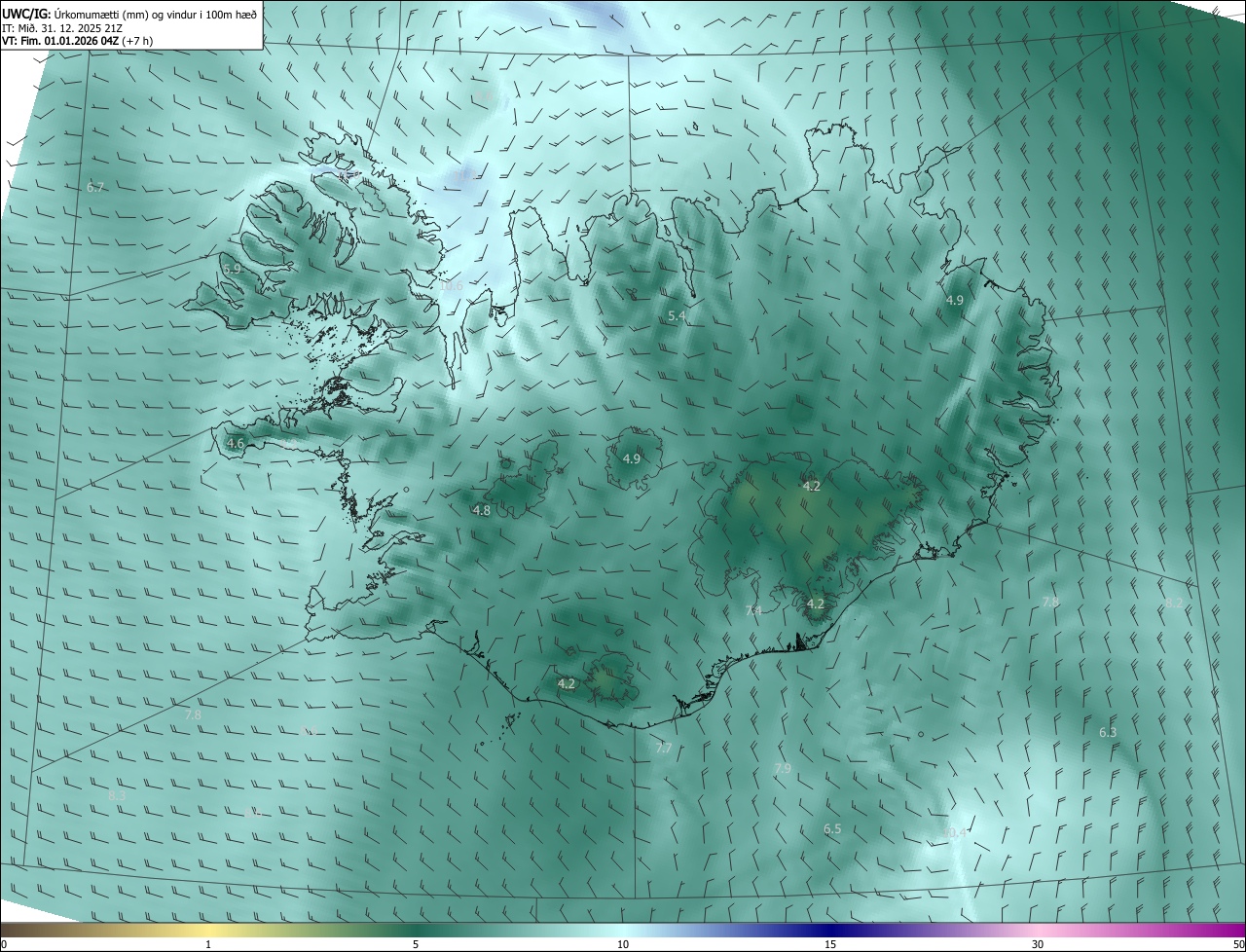
Task: Pick the 4.6 value label
Action: (x=236, y=443)
